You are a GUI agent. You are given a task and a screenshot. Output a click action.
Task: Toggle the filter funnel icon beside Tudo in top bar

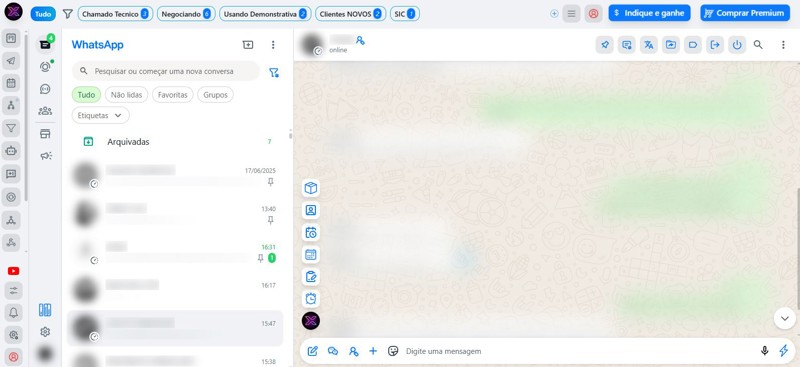pos(67,14)
